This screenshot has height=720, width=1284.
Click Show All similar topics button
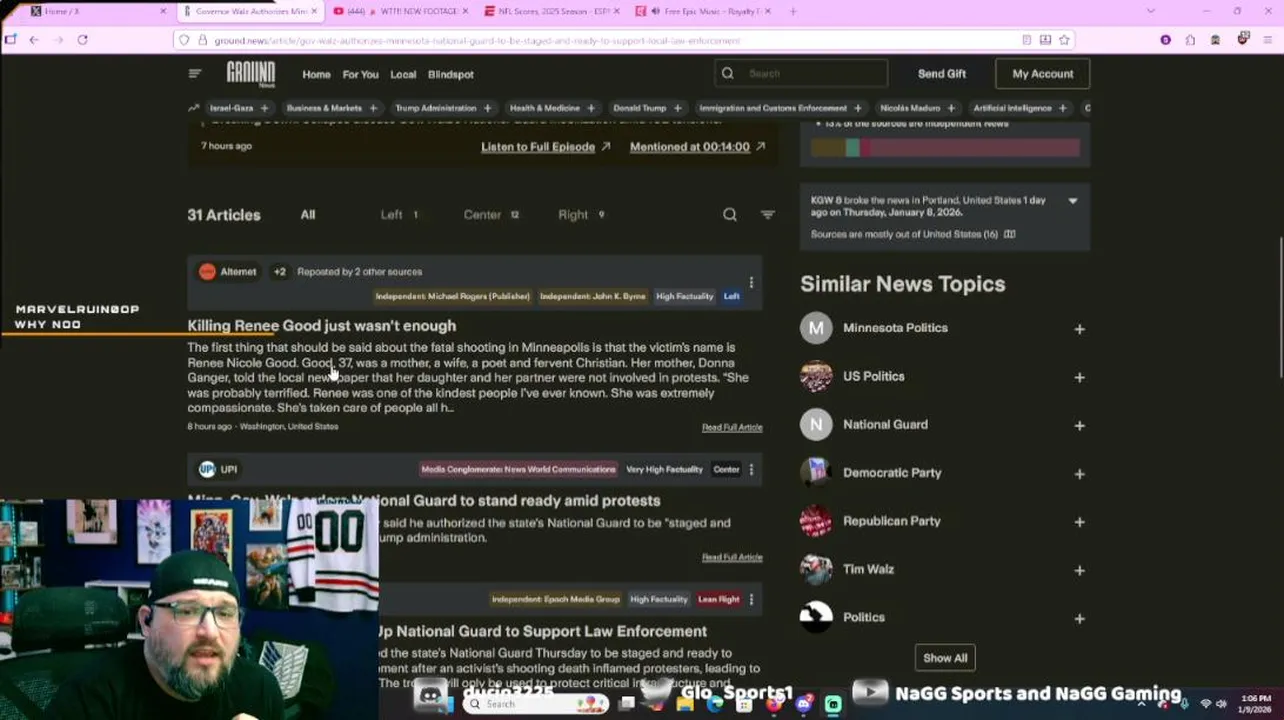coord(945,658)
